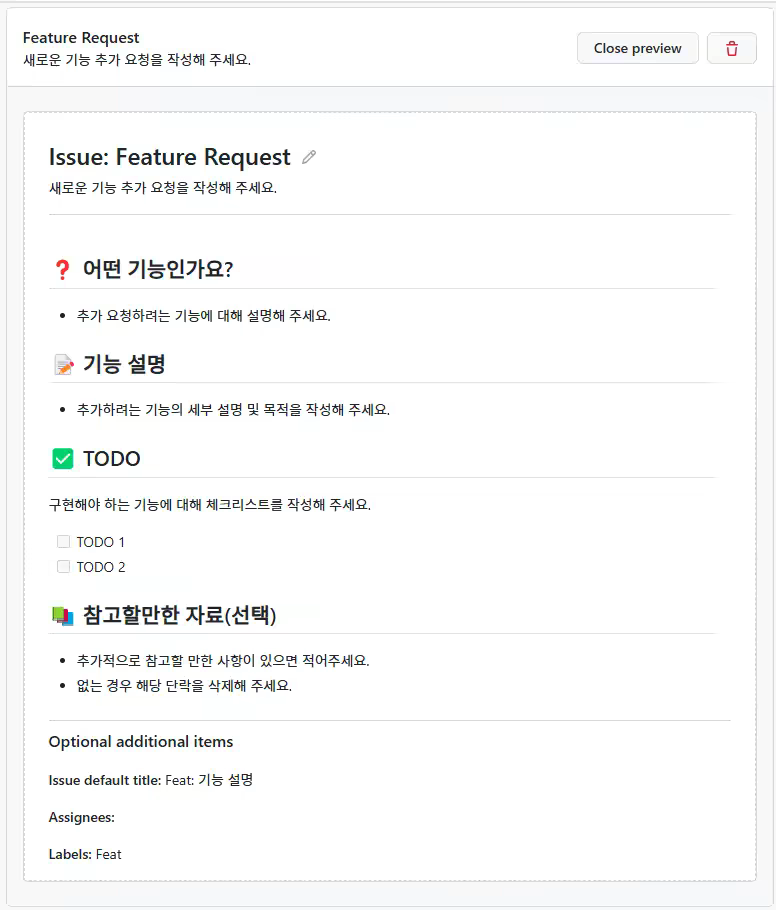This screenshot has width=776, height=910.
Task: Select the TODO section heading
Action: tap(113, 458)
